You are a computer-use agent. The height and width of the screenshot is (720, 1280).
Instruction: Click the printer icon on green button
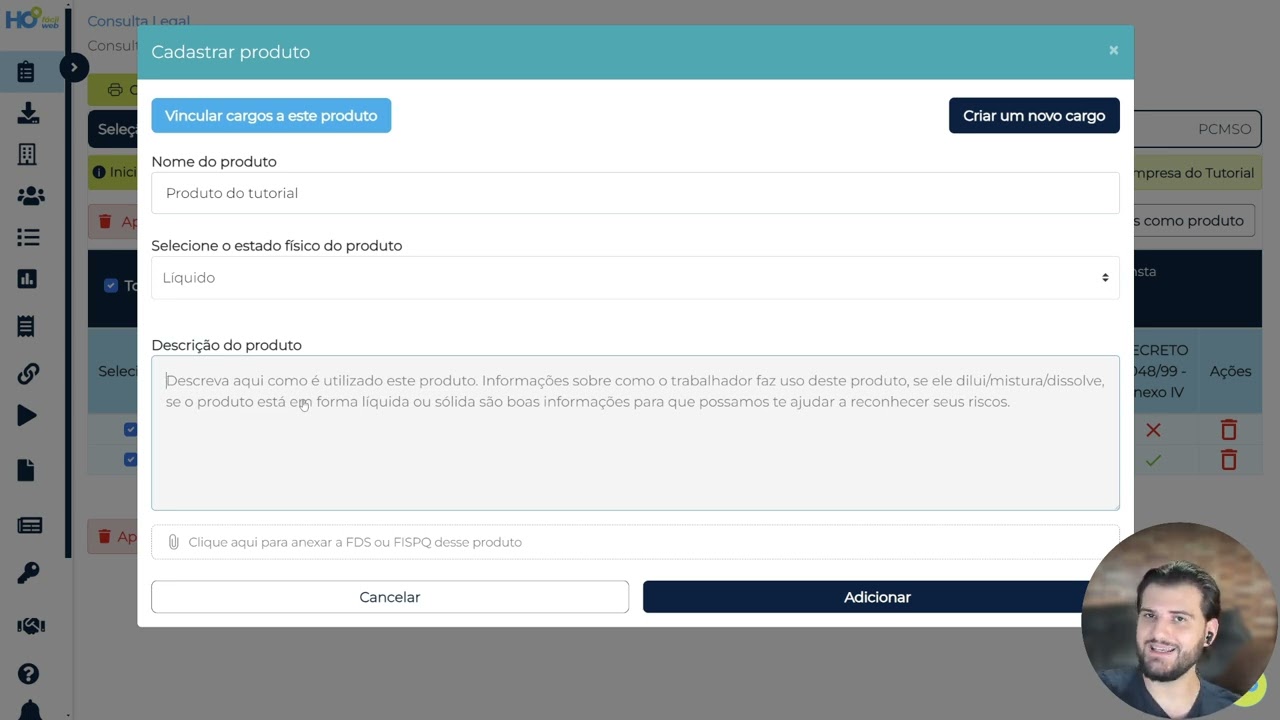pos(115,90)
